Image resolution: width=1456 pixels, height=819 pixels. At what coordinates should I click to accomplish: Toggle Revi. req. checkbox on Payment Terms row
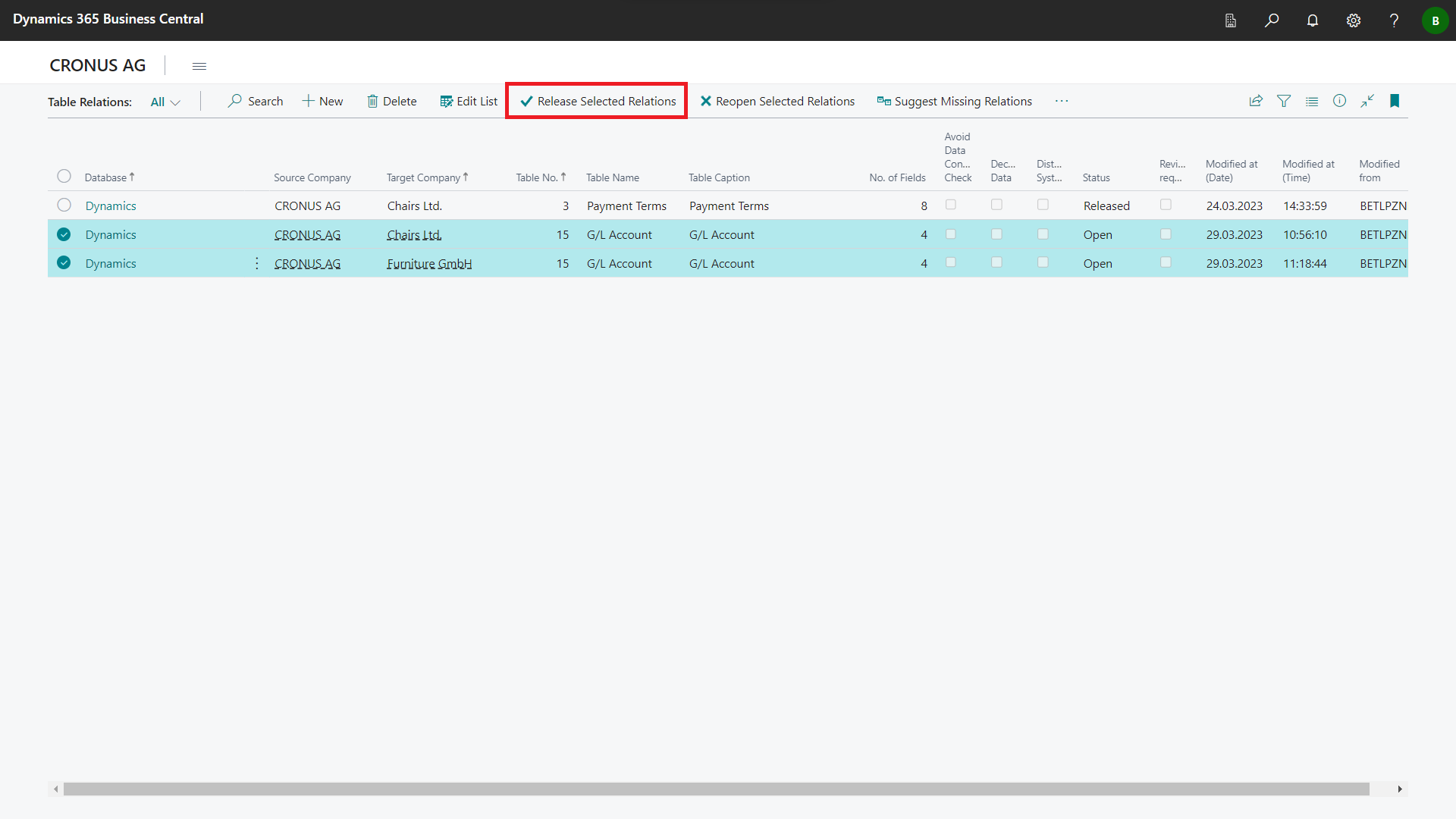1166,205
